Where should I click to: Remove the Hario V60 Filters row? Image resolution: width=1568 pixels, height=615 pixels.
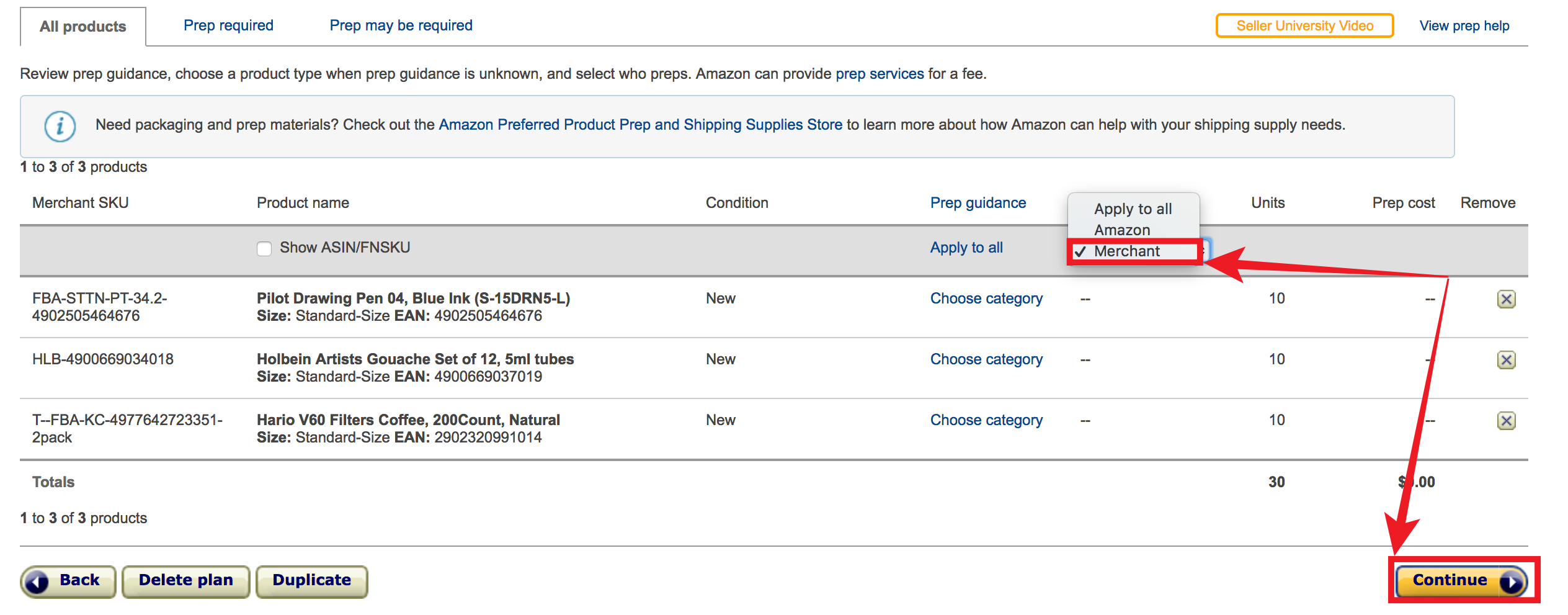pos(1506,421)
